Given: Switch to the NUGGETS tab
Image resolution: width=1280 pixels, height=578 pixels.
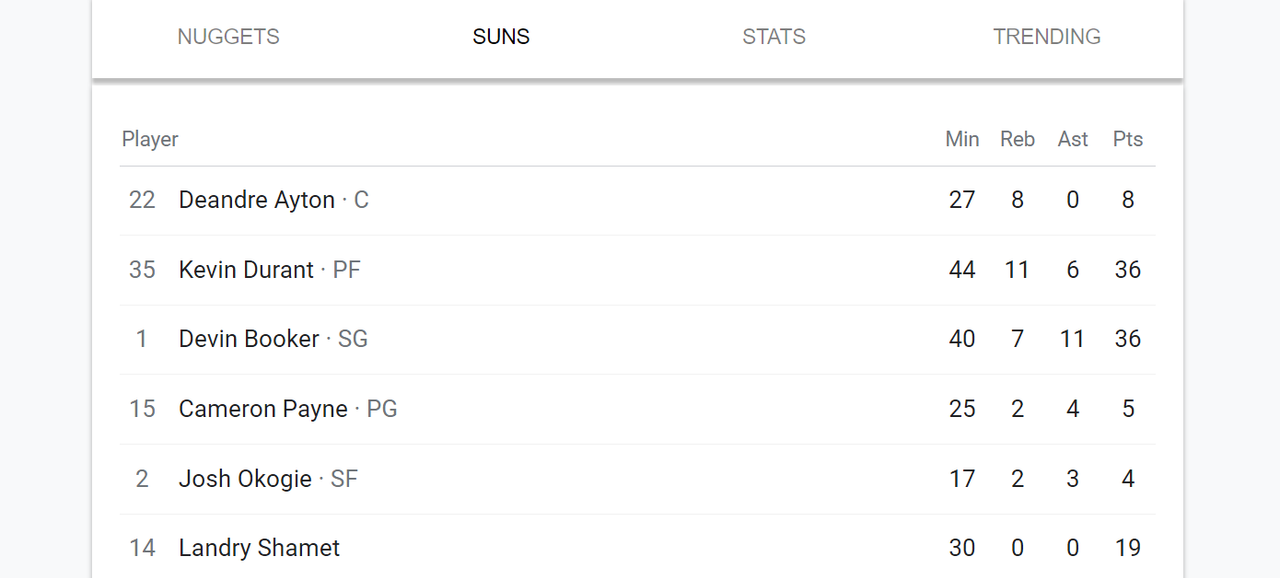Looking at the screenshot, I should 228,37.
